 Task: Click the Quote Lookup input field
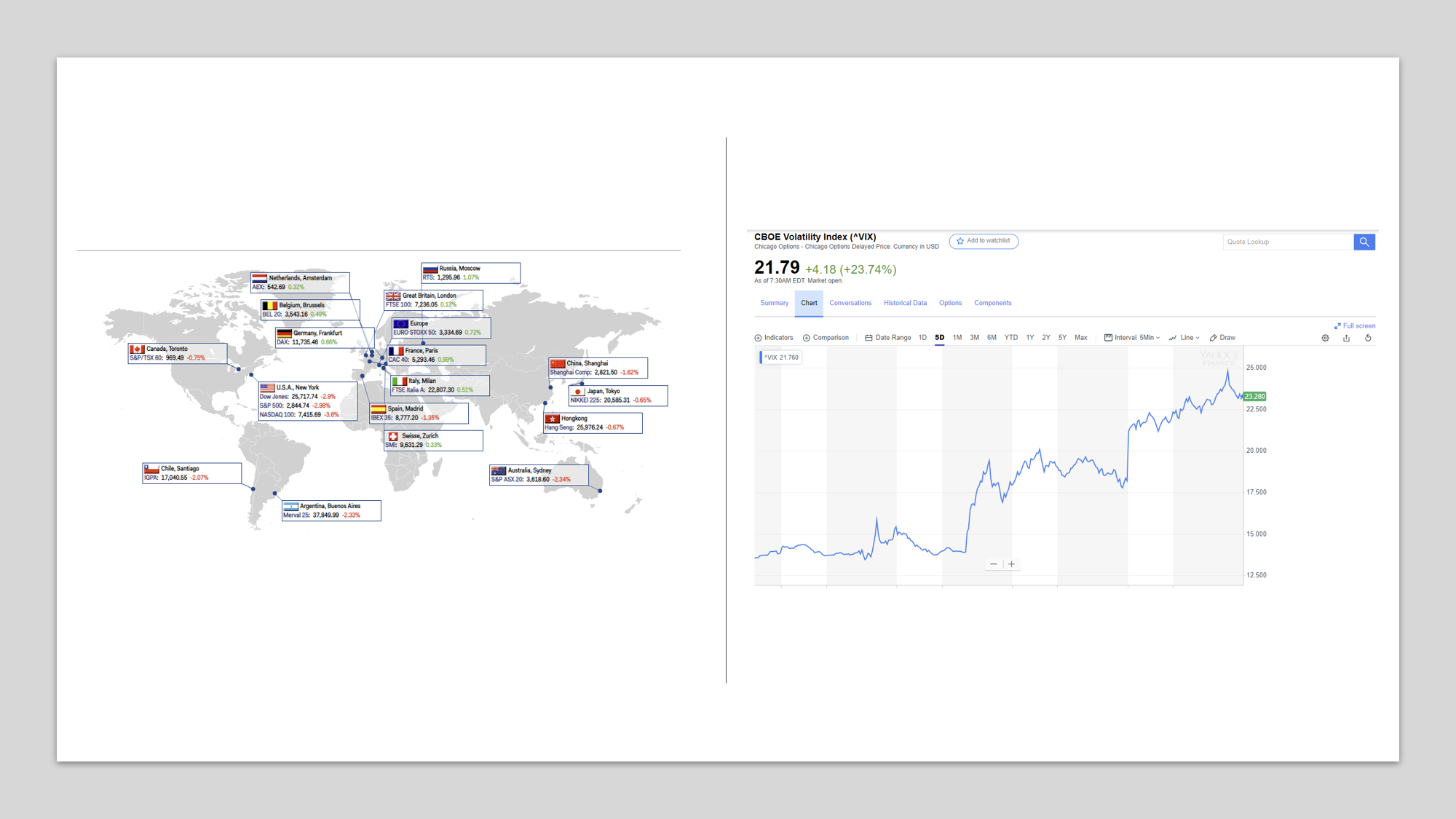click(x=1287, y=242)
